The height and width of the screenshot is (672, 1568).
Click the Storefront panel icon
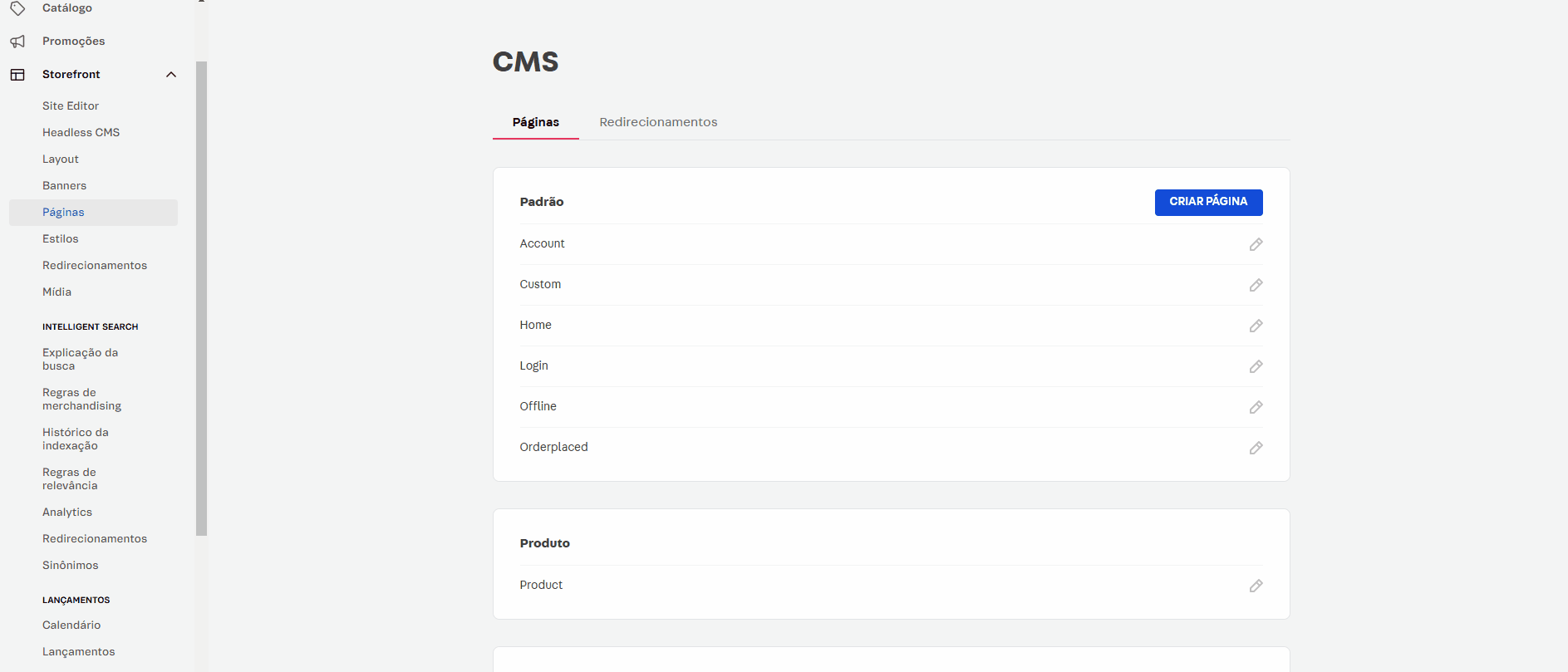17,74
